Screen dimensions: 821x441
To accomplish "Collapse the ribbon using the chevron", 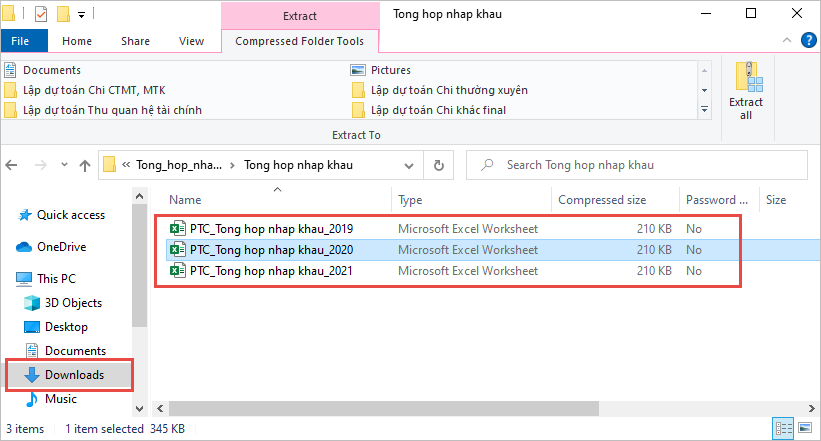I will [785, 41].
